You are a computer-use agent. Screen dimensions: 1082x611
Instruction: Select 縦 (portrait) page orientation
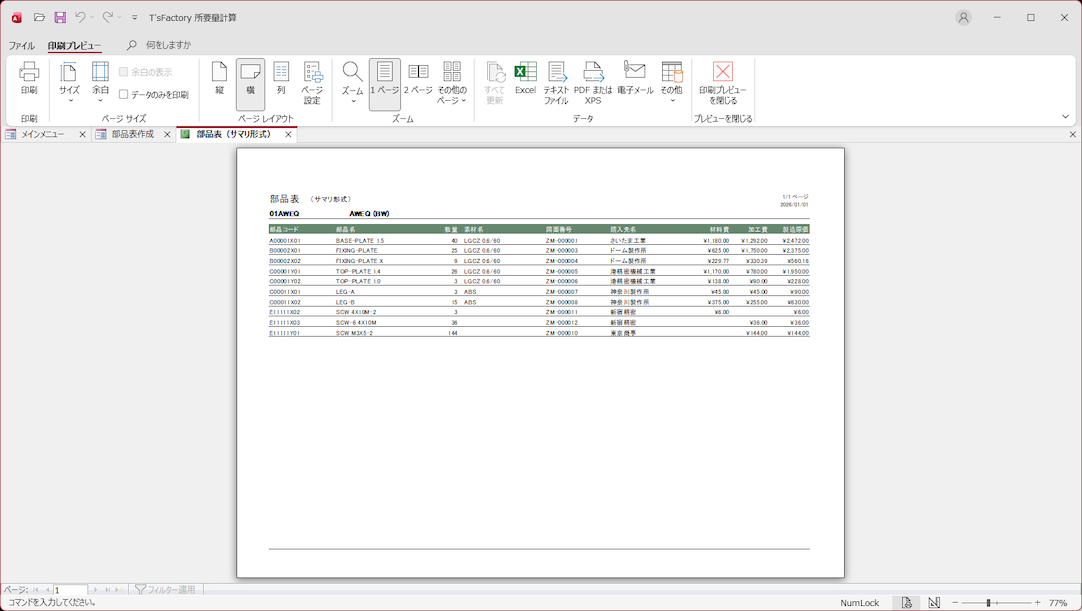tap(219, 79)
